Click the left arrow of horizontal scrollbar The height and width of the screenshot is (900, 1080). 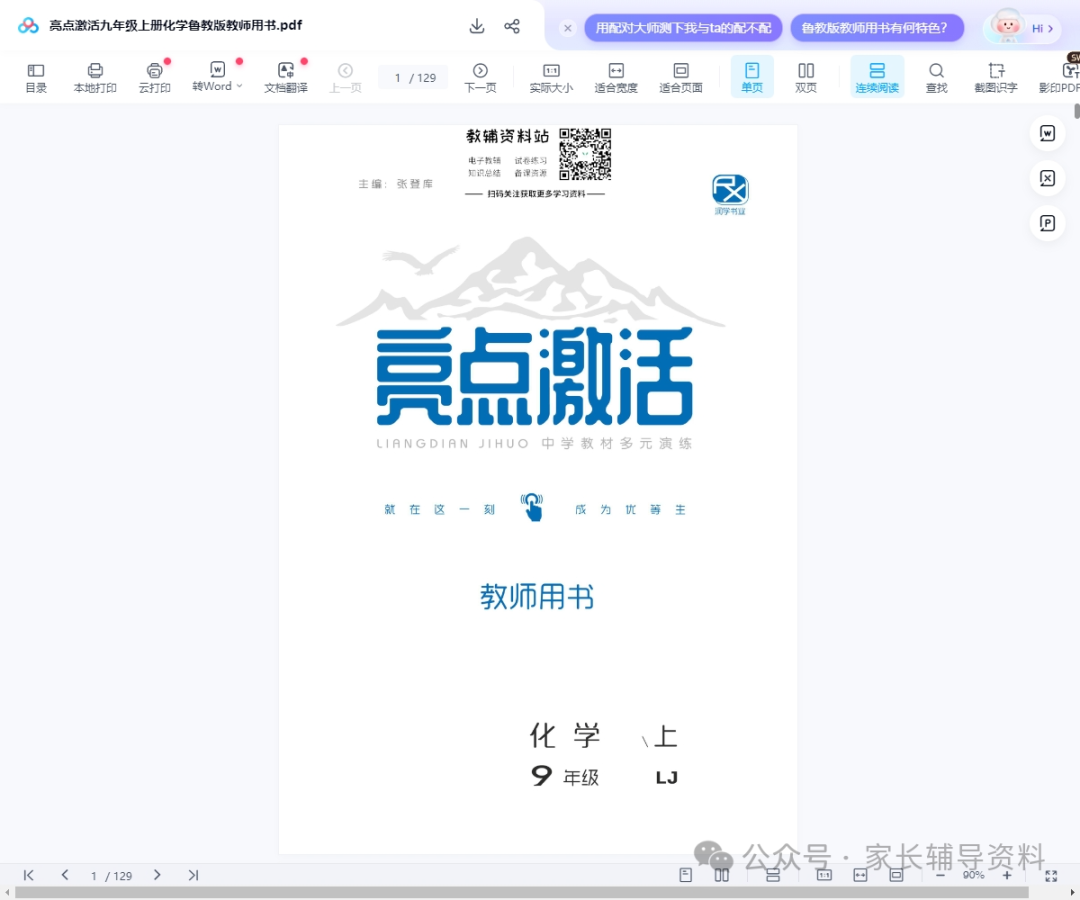[x=7, y=892]
